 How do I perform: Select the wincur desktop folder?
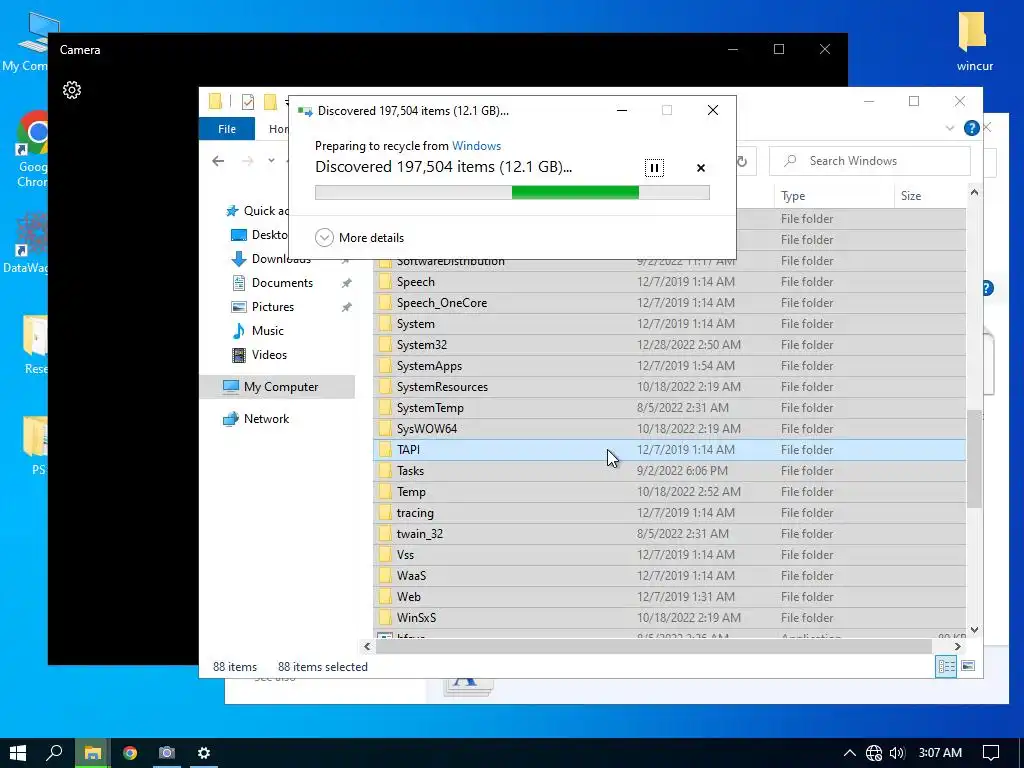pyautogui.click(x=974, y=41)
